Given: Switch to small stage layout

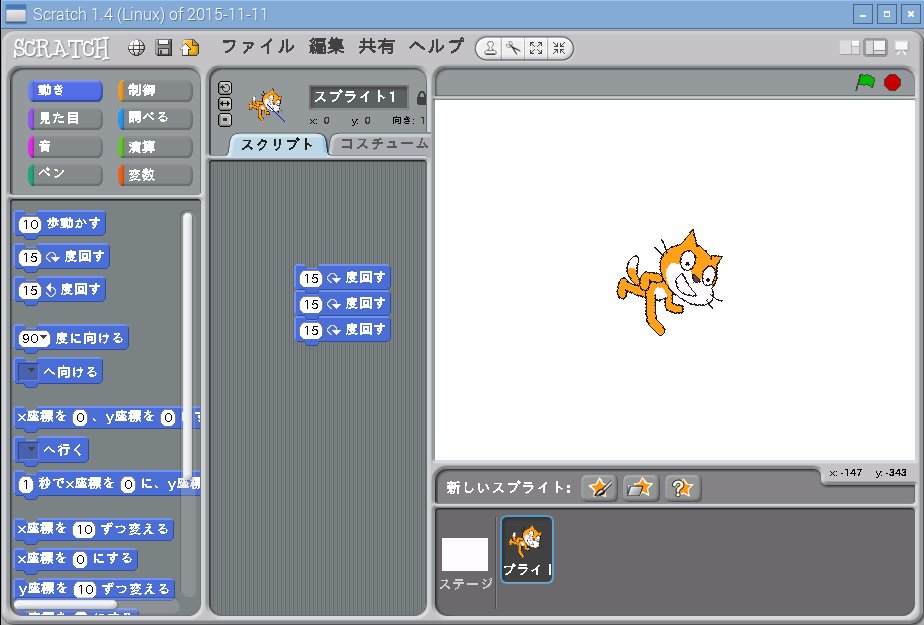Looking at the screenshot, I should (x=849, y=48).
